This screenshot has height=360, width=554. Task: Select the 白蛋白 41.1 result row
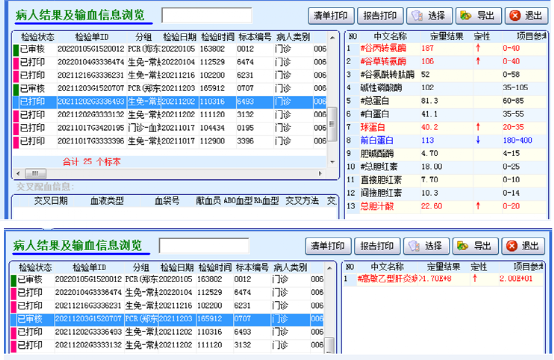coord(446,114)
